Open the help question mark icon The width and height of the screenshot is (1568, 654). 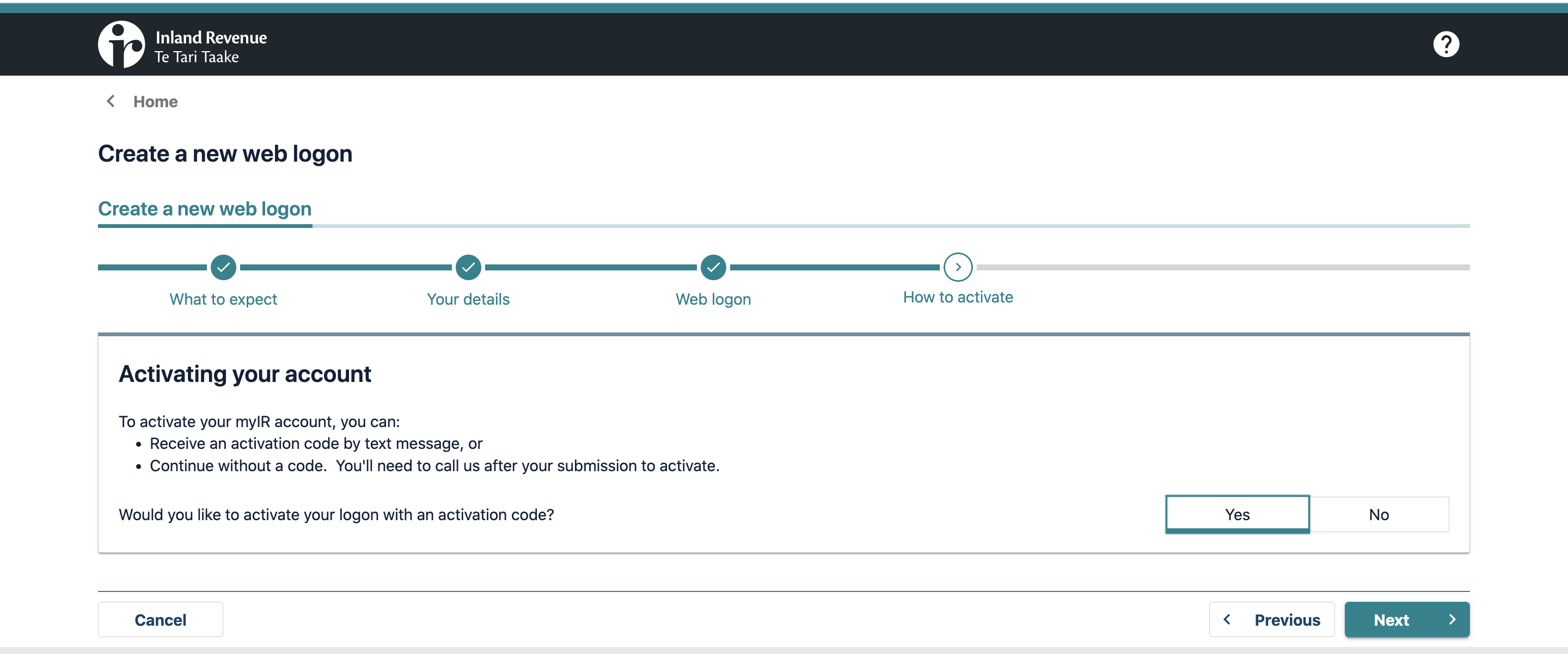coord(1445,45)
